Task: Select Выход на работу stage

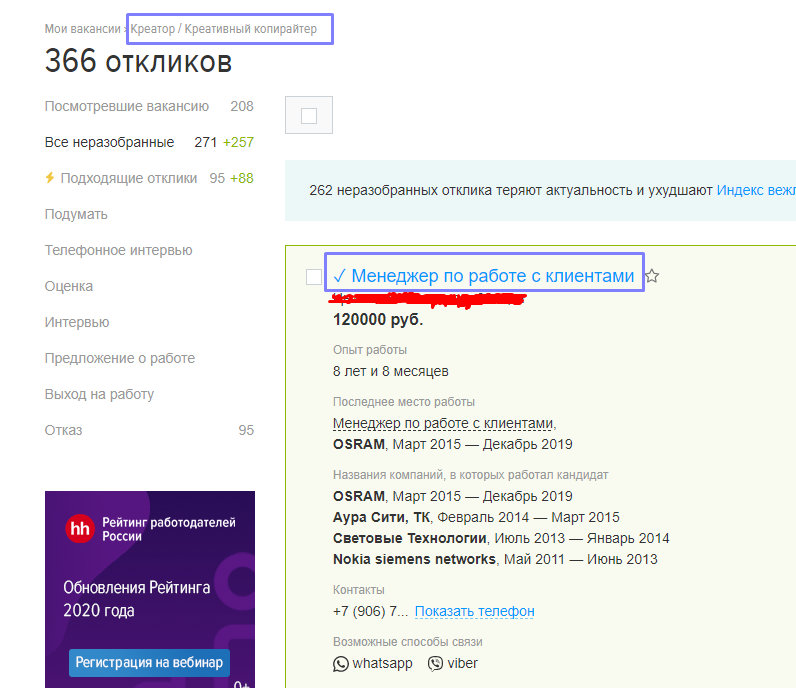Action: coord(99,395)
